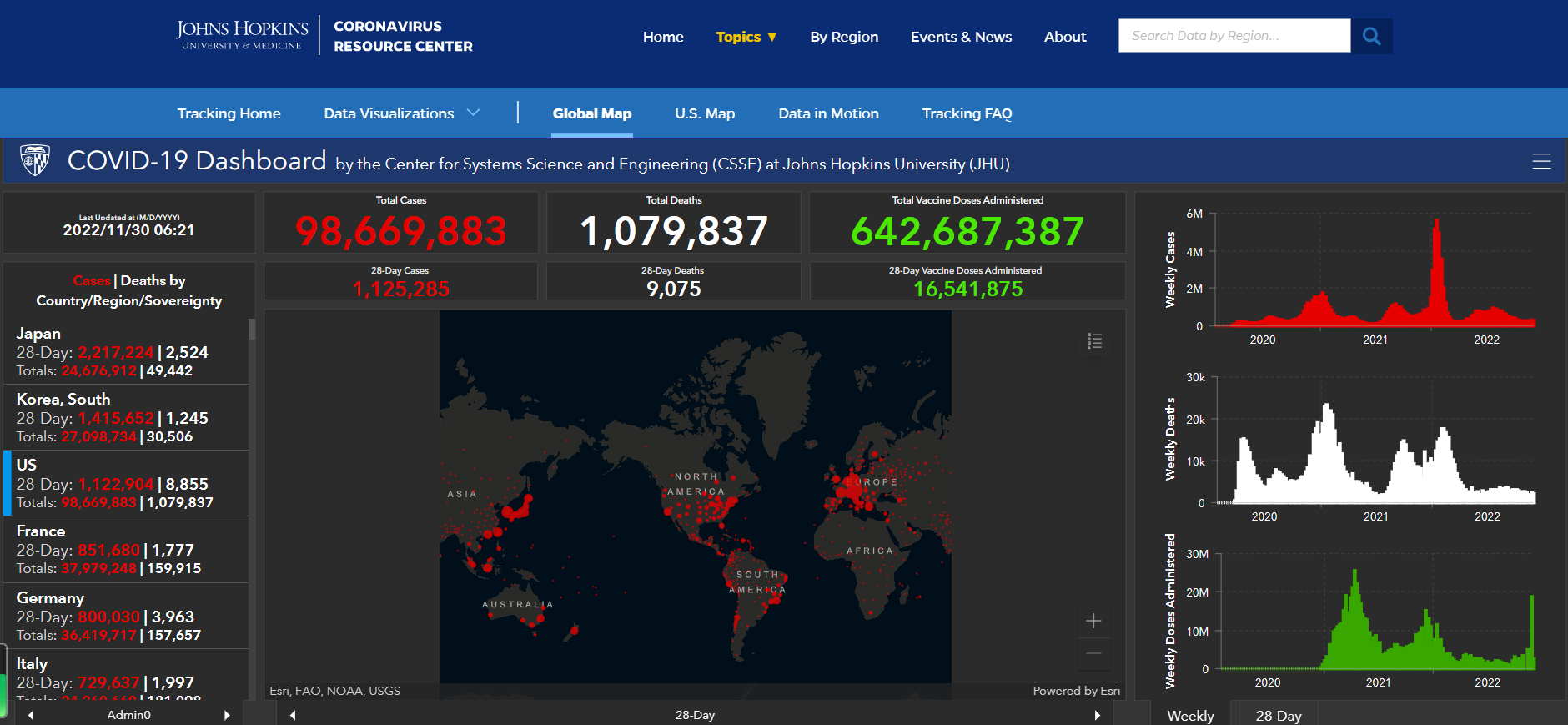1568x725 pixels.
Task: Click the Search Data by Region field
Action: (1234, 36)
